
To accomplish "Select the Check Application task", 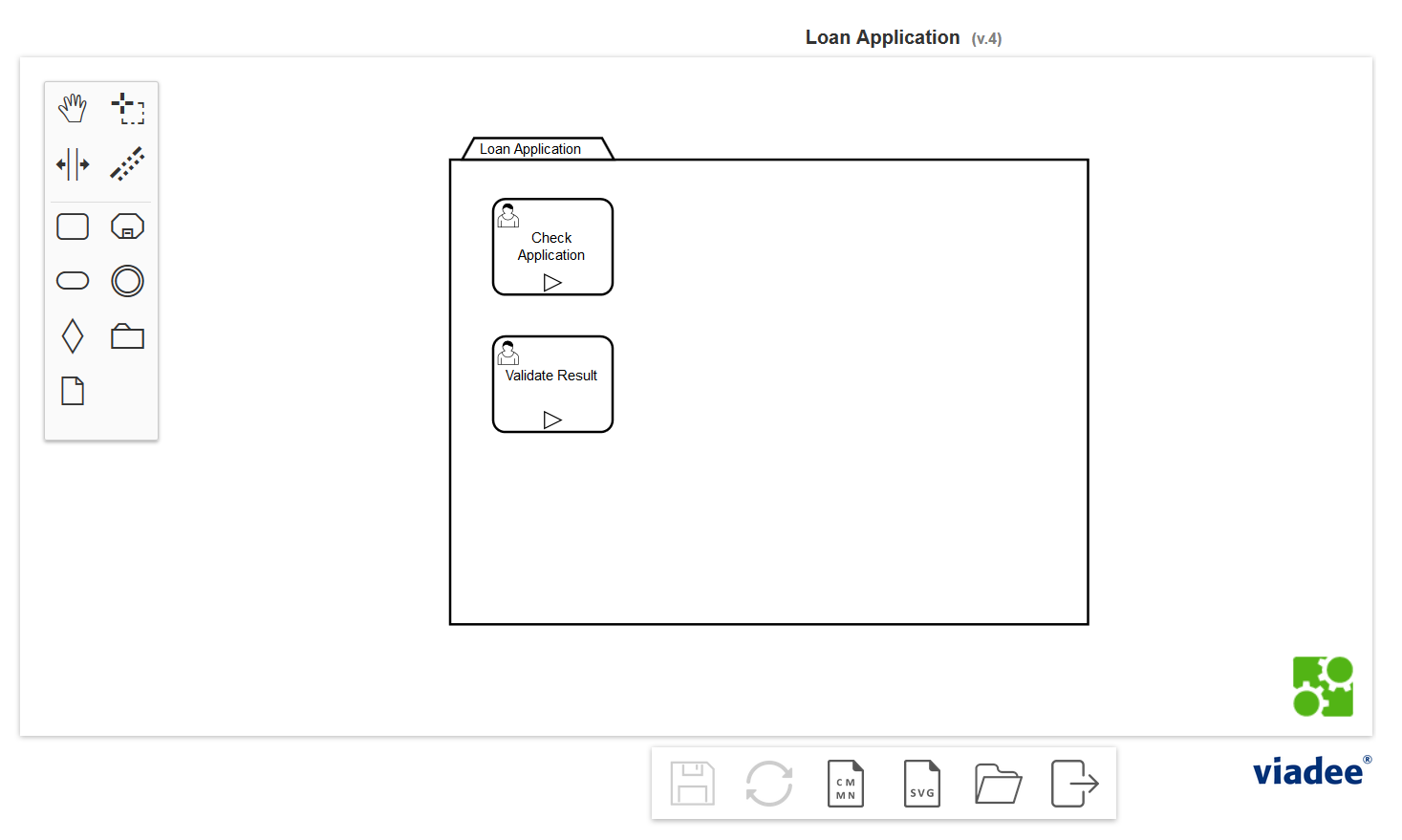I will tap(552, 247).
